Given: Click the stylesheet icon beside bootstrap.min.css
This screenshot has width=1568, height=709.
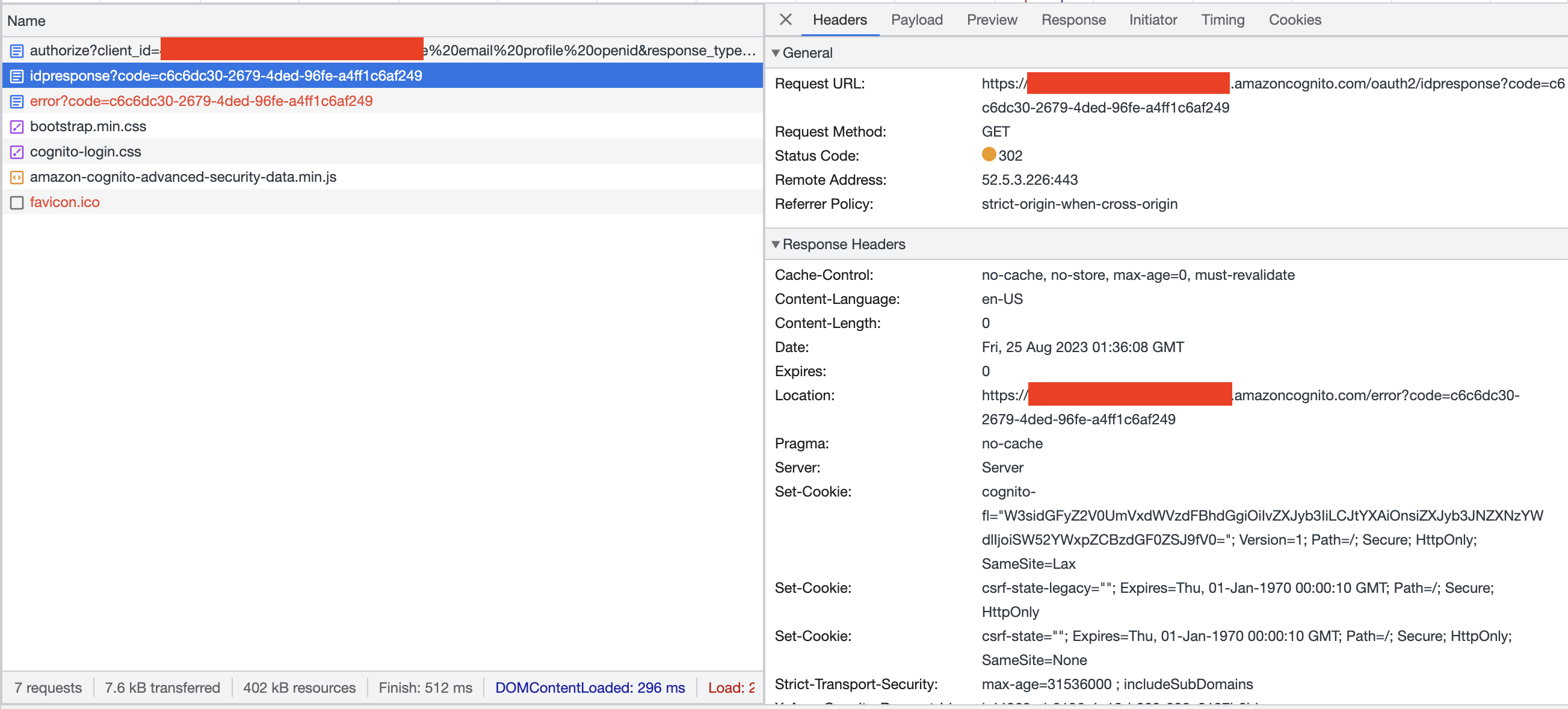Looking at the screenshot, I should coord(16,127).
